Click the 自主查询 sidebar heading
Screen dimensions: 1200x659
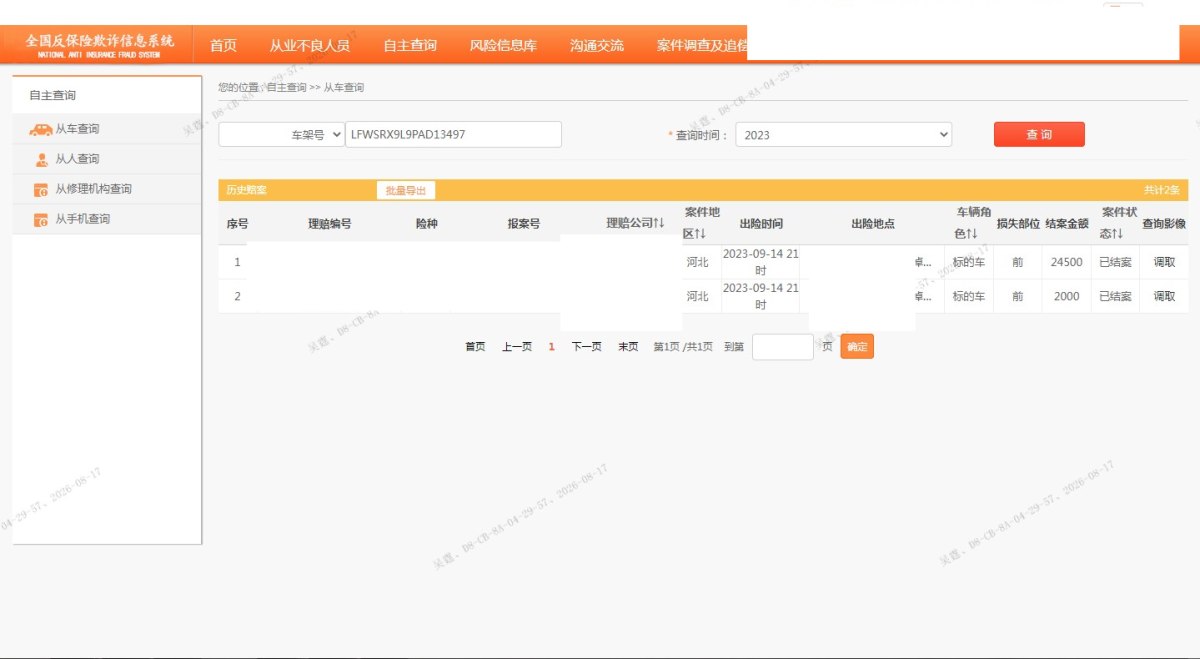pos(52,95)
